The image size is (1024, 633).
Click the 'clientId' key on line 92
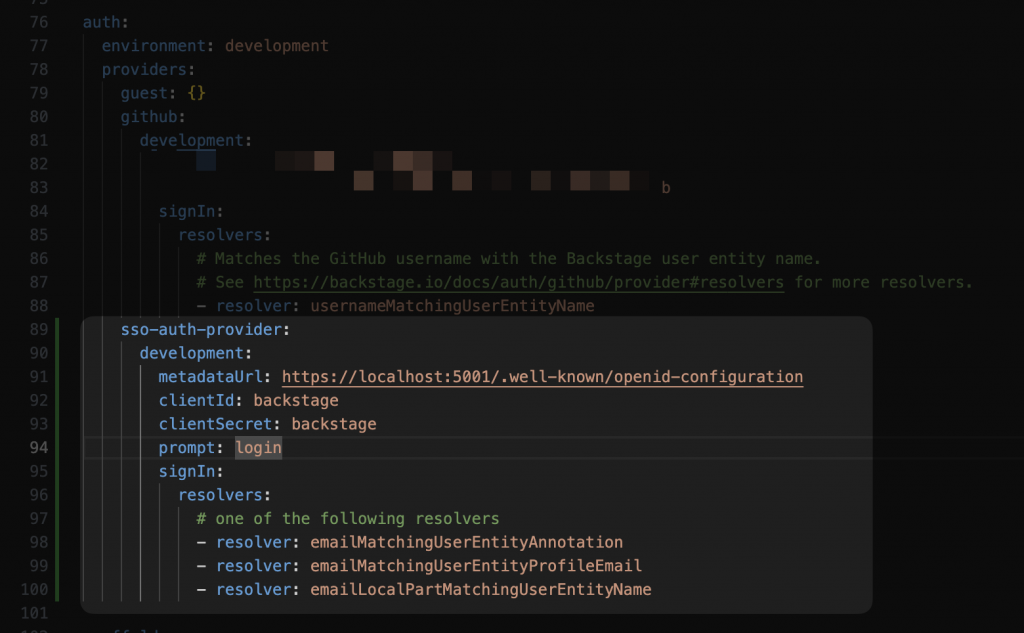[197, 400]
